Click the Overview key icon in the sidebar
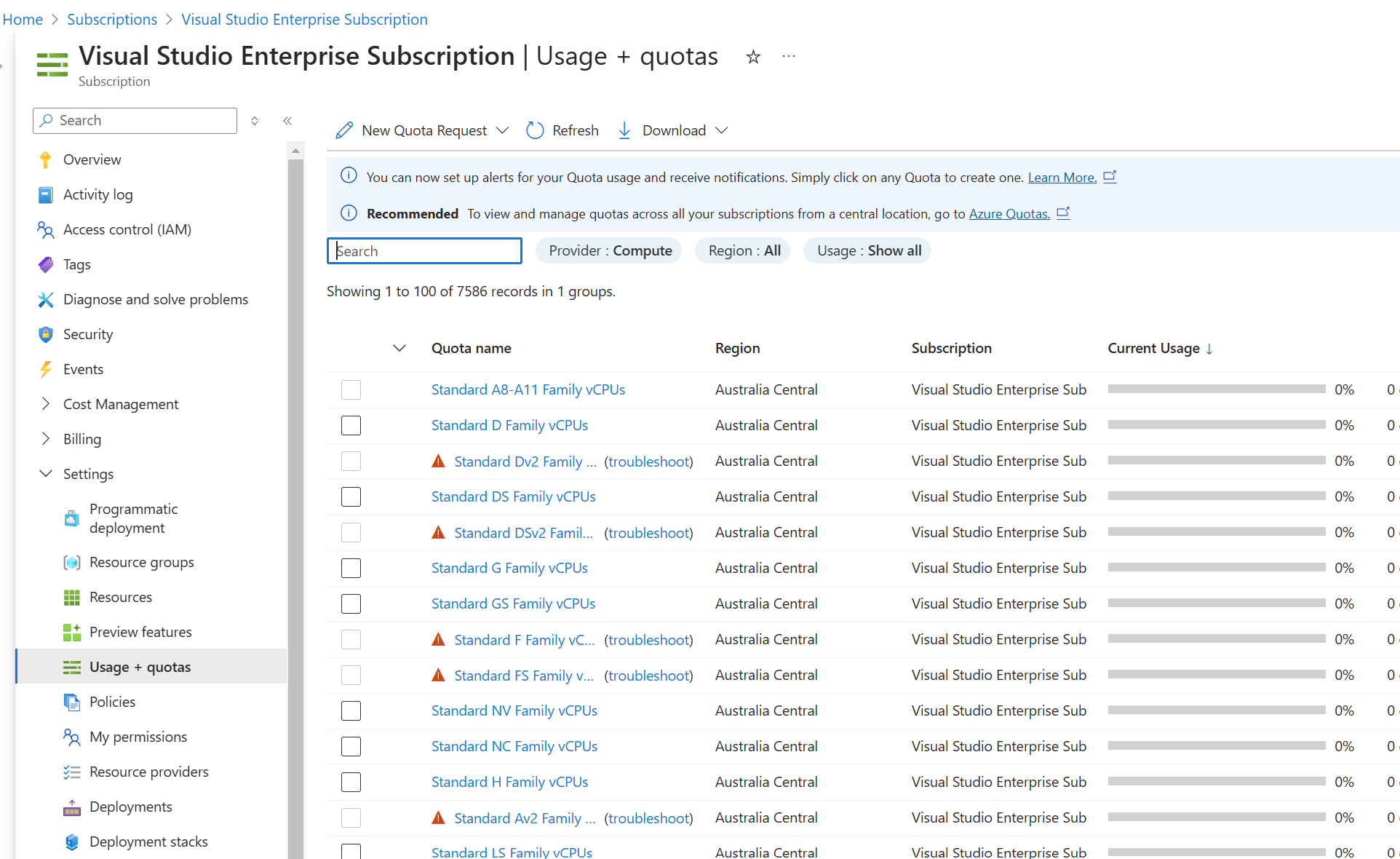This screenshot has width=1400, height=859. (x=45, y=159)
